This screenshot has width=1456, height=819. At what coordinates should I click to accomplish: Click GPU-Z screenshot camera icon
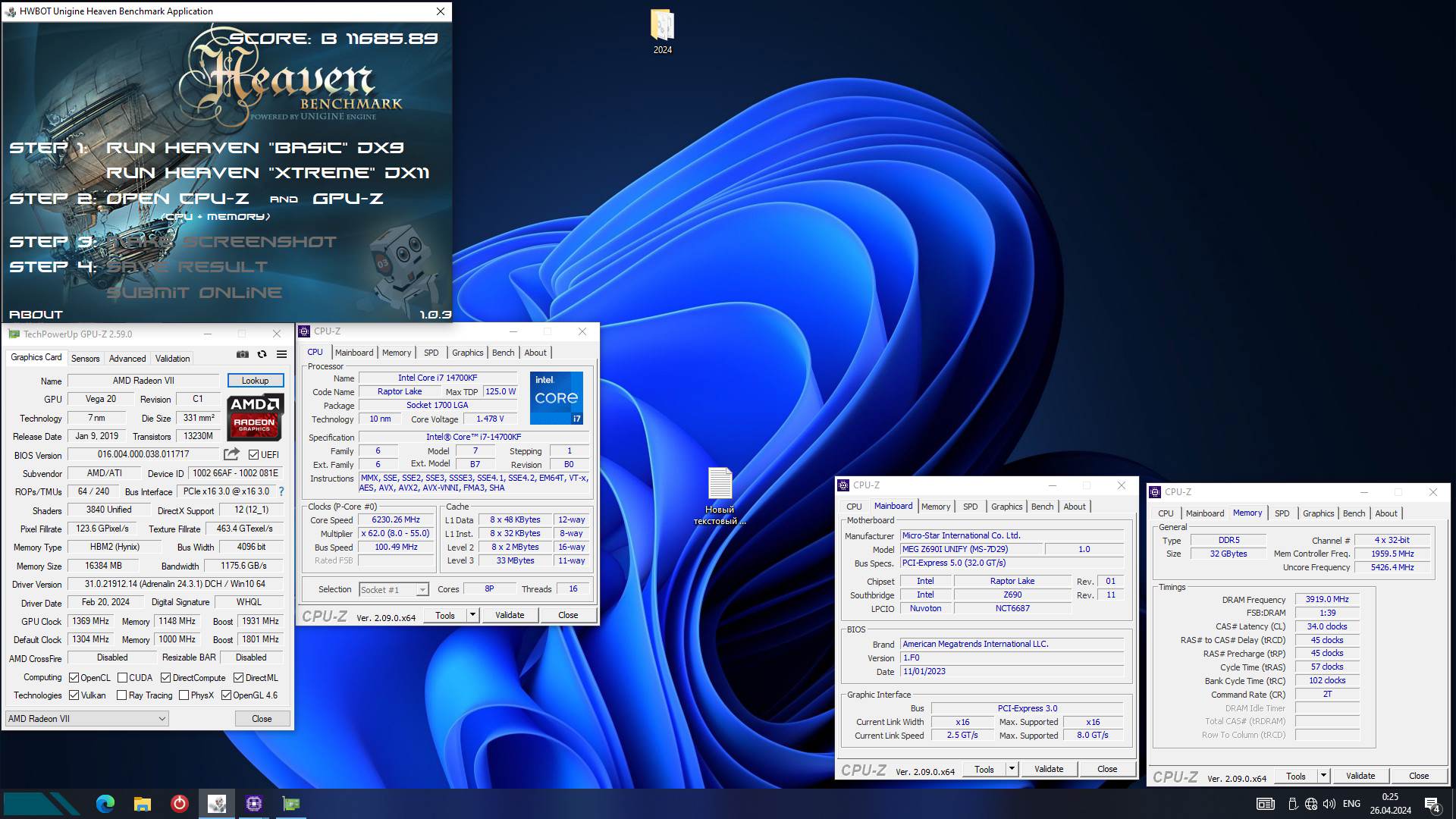[242, 354]
